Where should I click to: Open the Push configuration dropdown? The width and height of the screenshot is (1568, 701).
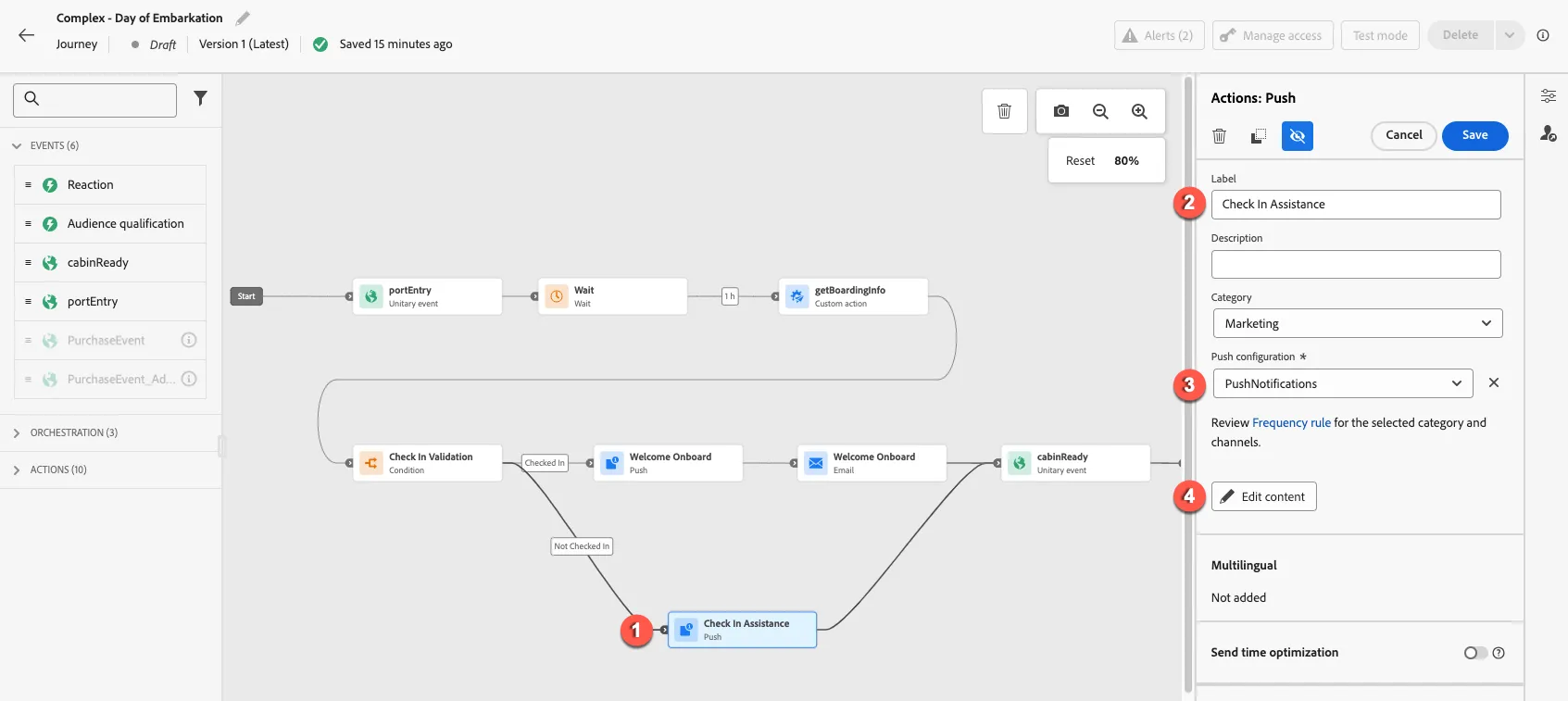[x=1343, y=383]
